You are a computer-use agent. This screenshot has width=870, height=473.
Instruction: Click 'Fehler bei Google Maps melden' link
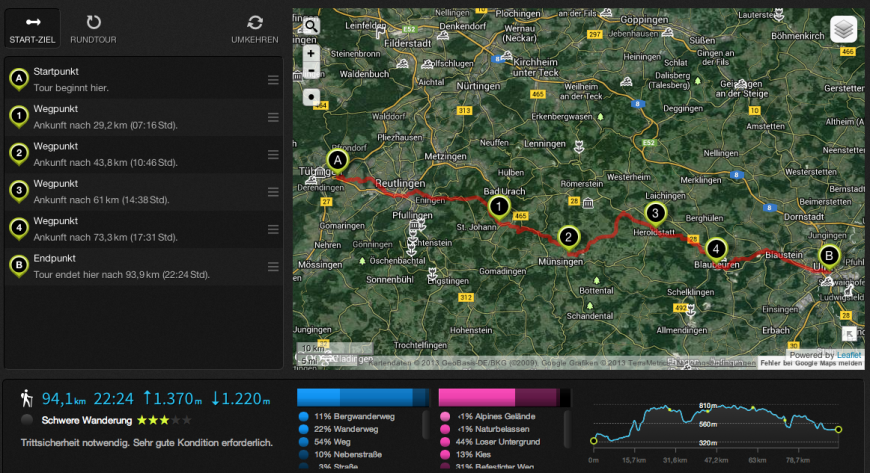(x=811, y=363)
